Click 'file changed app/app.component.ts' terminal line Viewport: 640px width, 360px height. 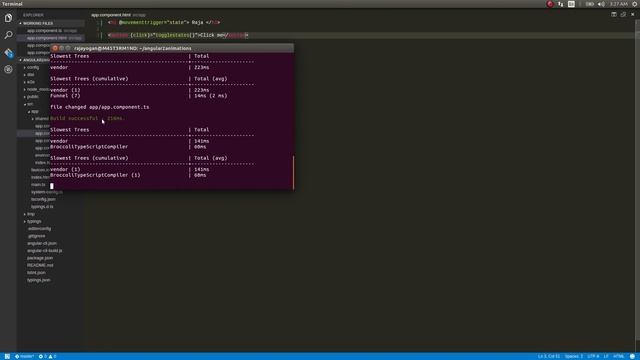click(x=100, y=107)
